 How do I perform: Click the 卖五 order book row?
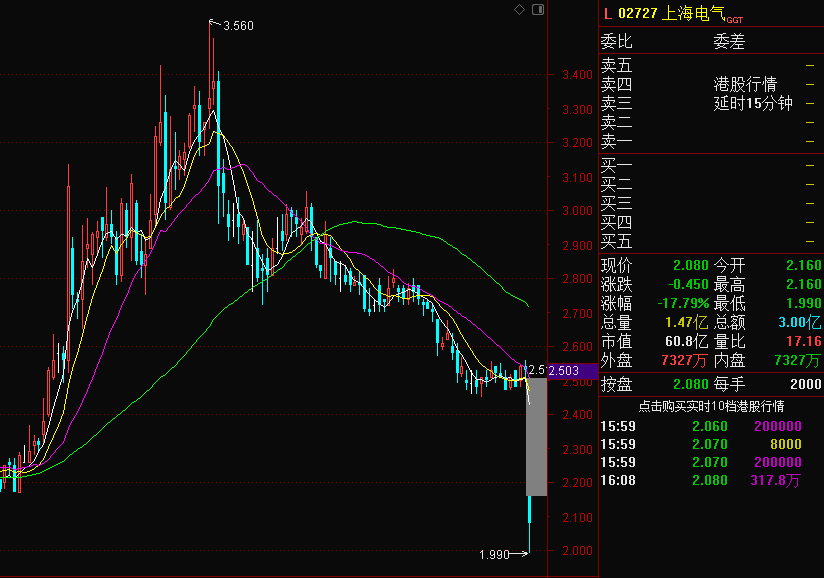[x=616, y=64]
